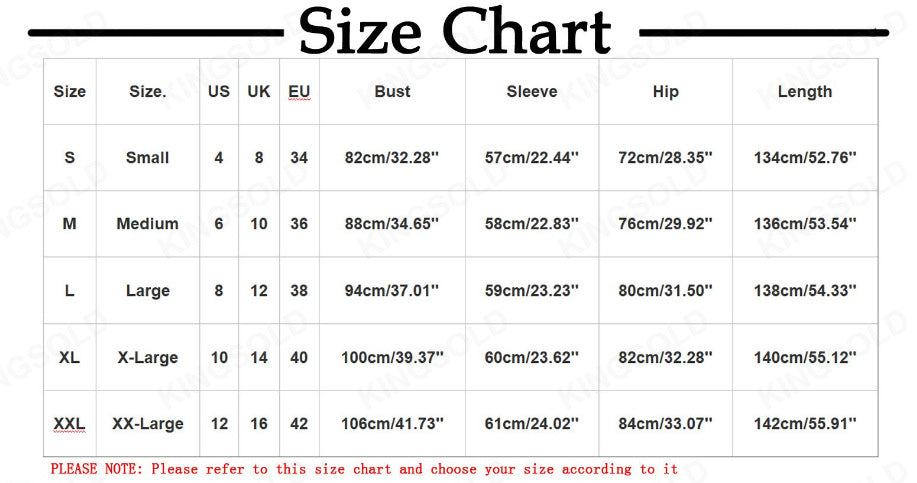Select the 142cm/55.91" length value
This screenshot has width=917, height=483.
coord(805,423)
